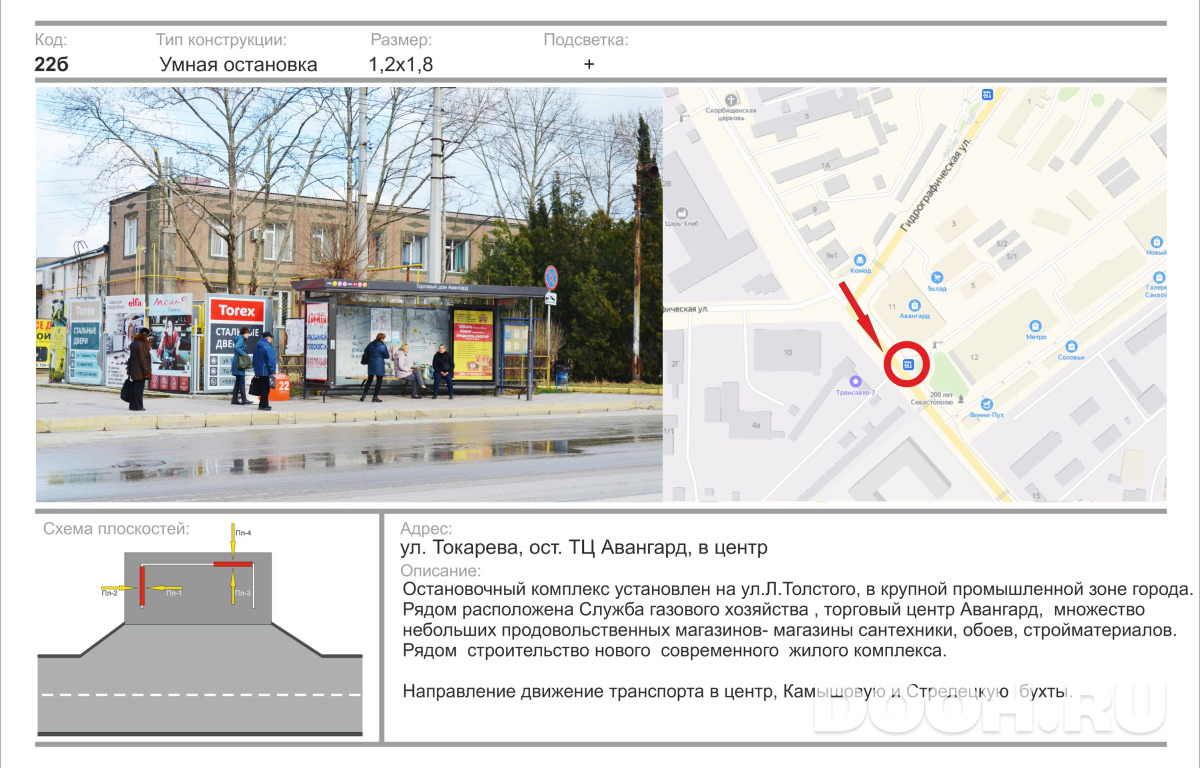Click the Галерея Саквояж shop icon
This screenshot has width=1200, height=768.
click(x=1158, y=278)
